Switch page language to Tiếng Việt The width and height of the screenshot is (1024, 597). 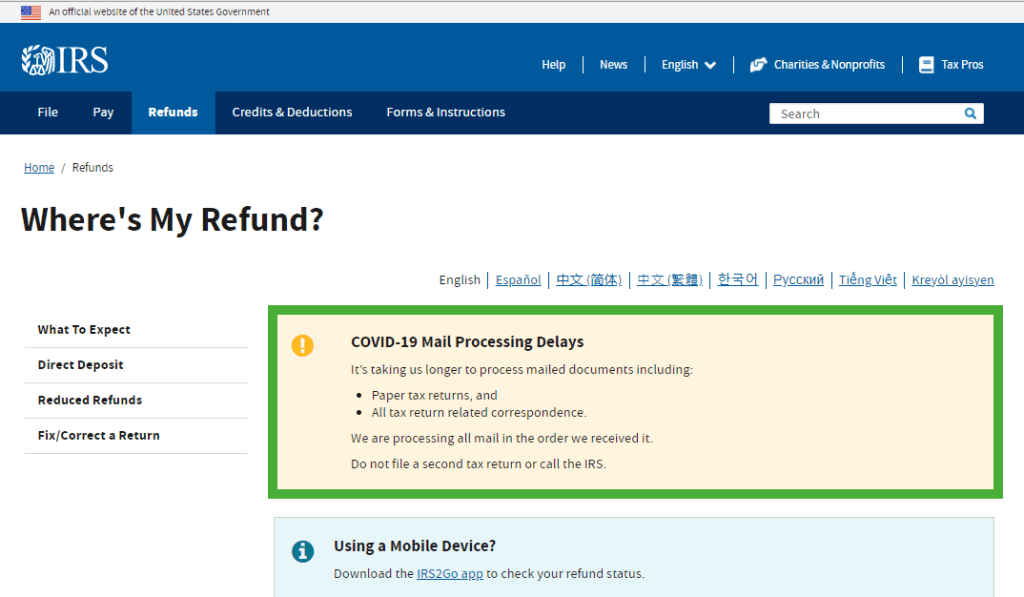(x=867, y=280)
